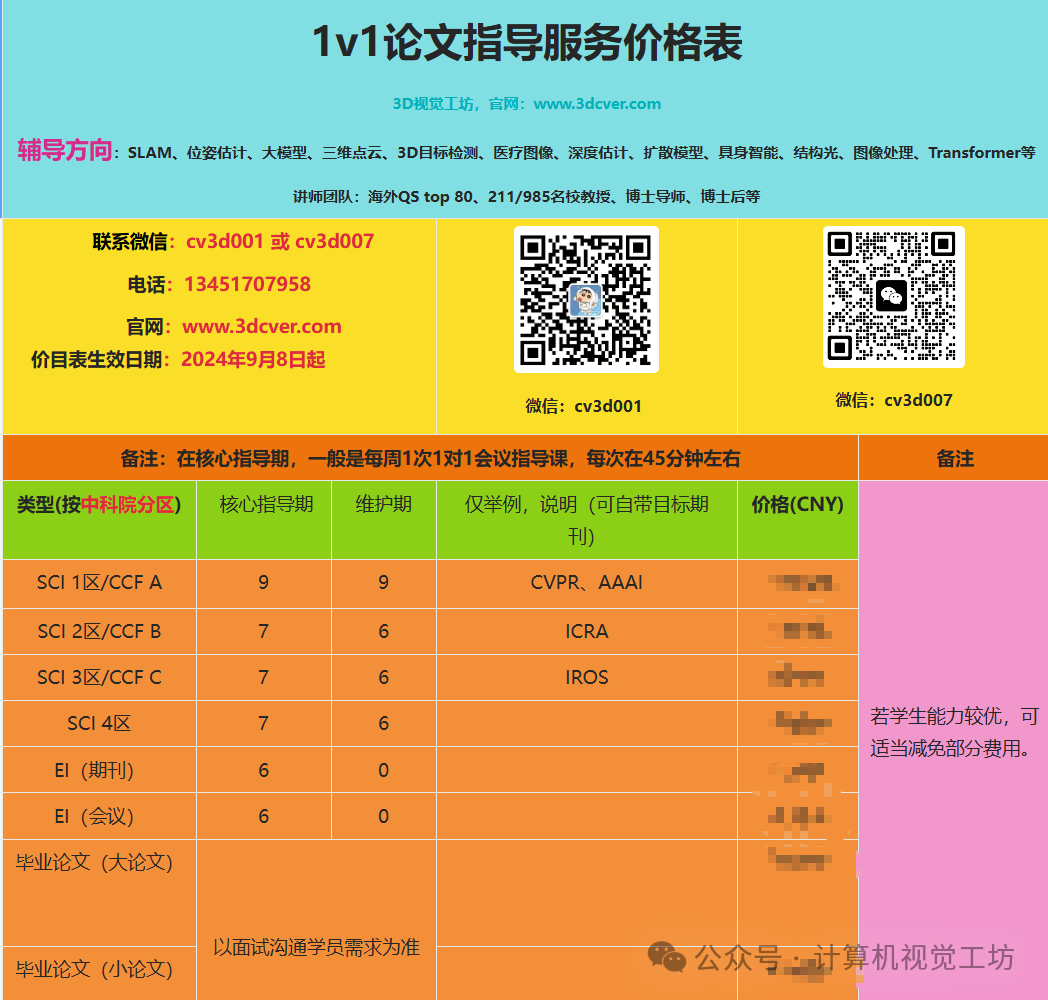
Task: Click the WeChat IDs cv3d001 或 cv3d007
Action: point(279,241)
